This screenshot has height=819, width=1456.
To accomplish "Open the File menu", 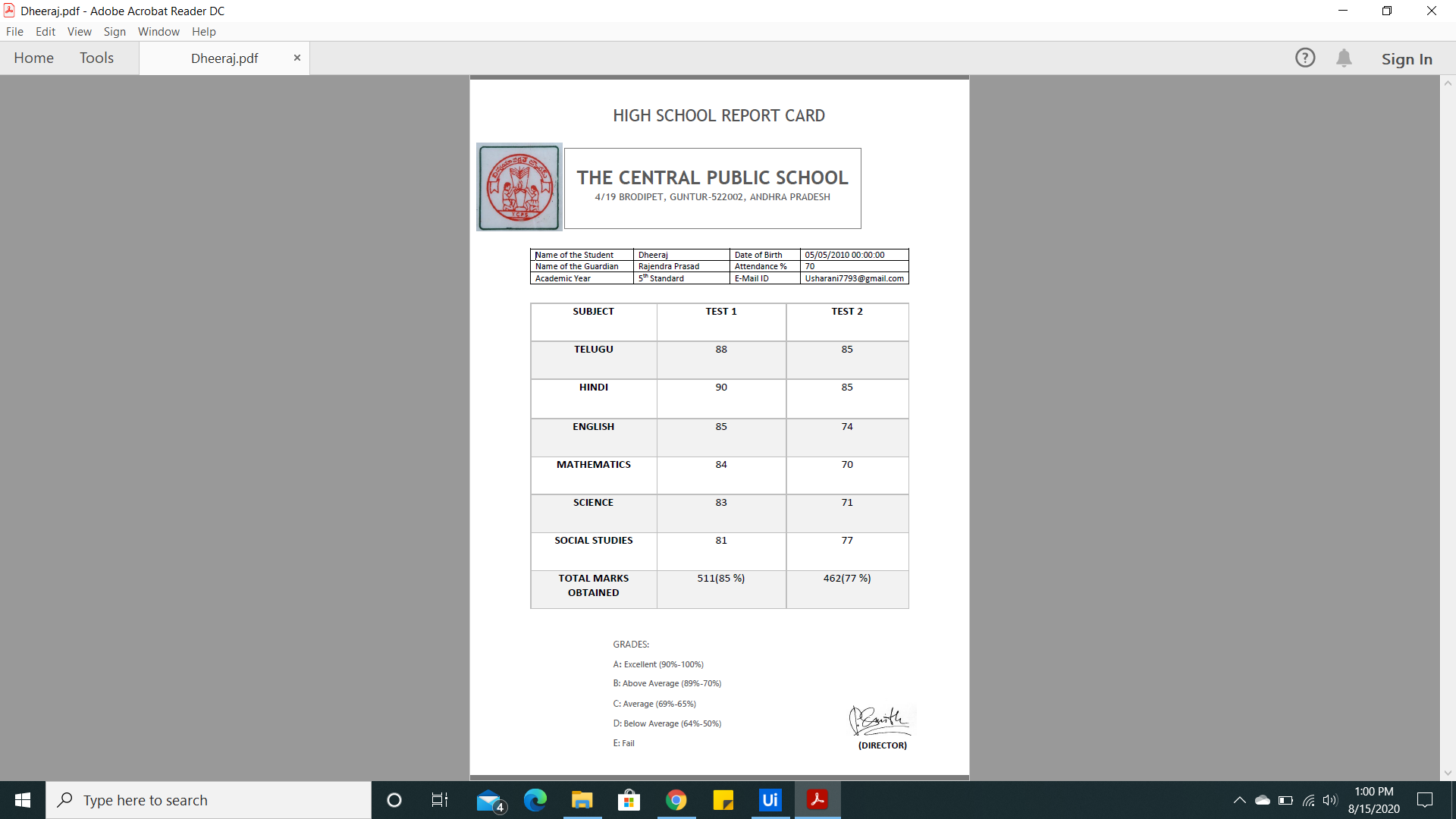I will 14,32.
